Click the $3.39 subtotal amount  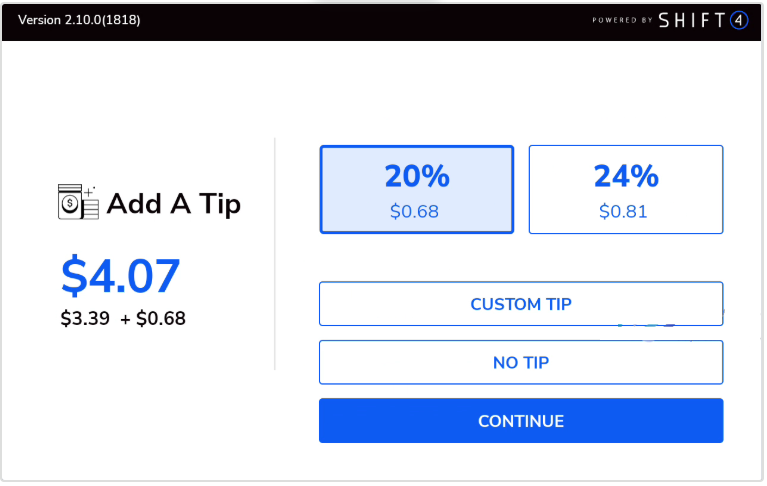tap(85, 319)
